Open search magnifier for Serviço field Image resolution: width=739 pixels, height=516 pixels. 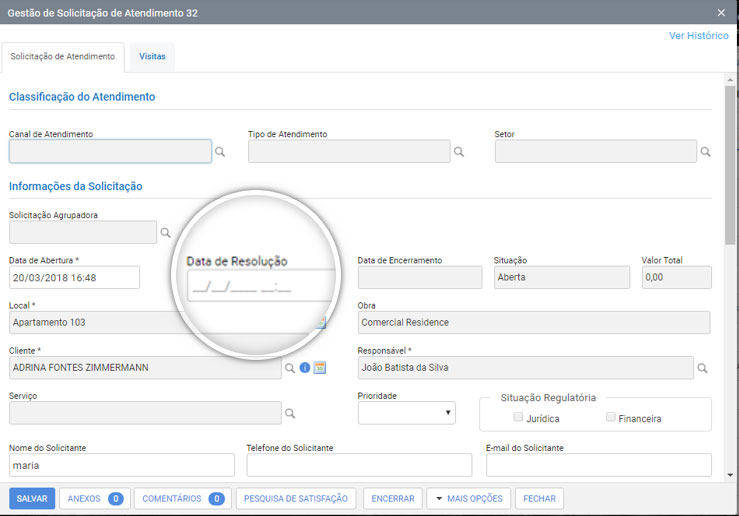tap(290, 413)
